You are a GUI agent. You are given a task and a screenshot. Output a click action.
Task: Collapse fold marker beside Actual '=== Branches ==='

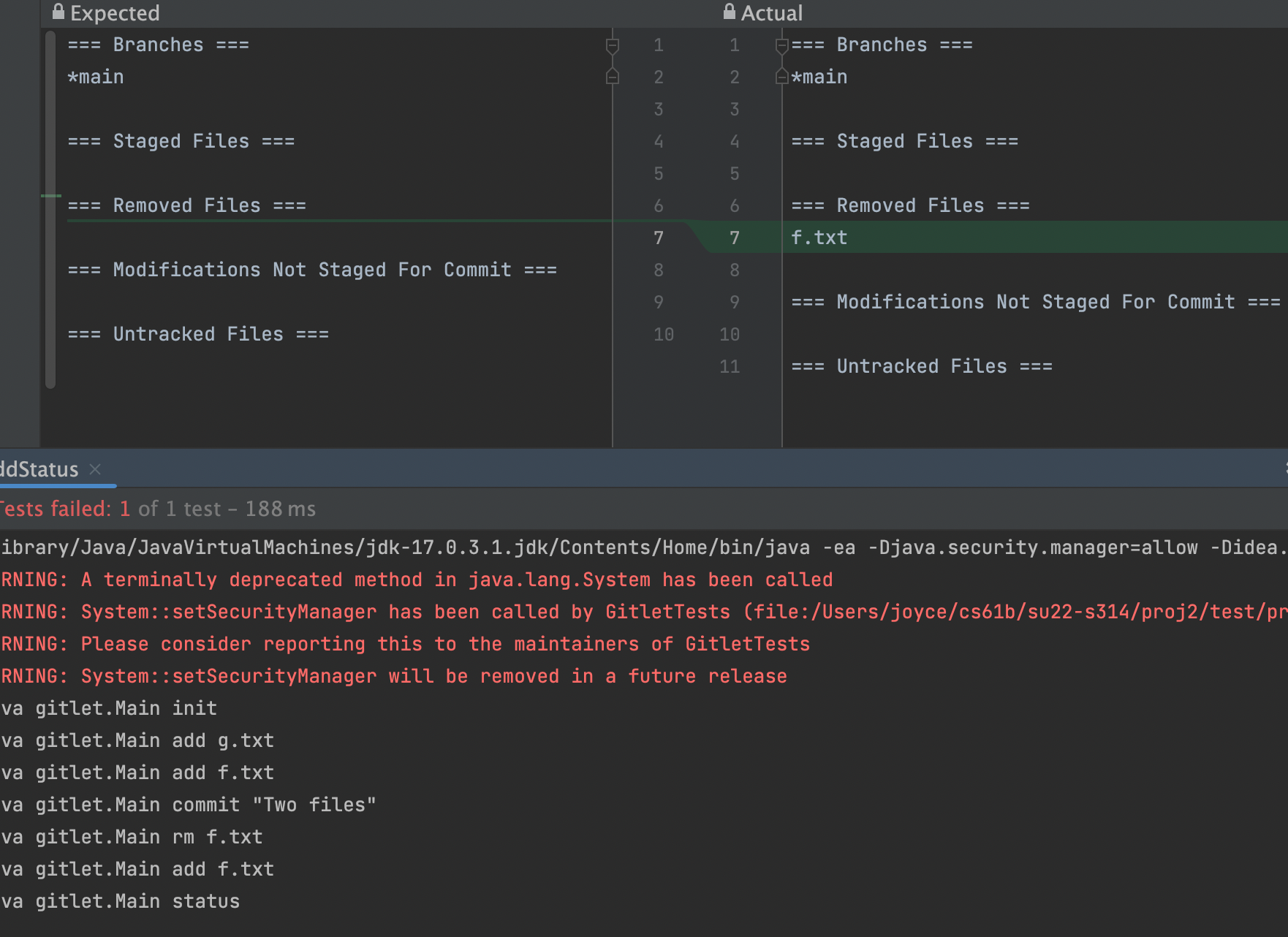point(781,46)
